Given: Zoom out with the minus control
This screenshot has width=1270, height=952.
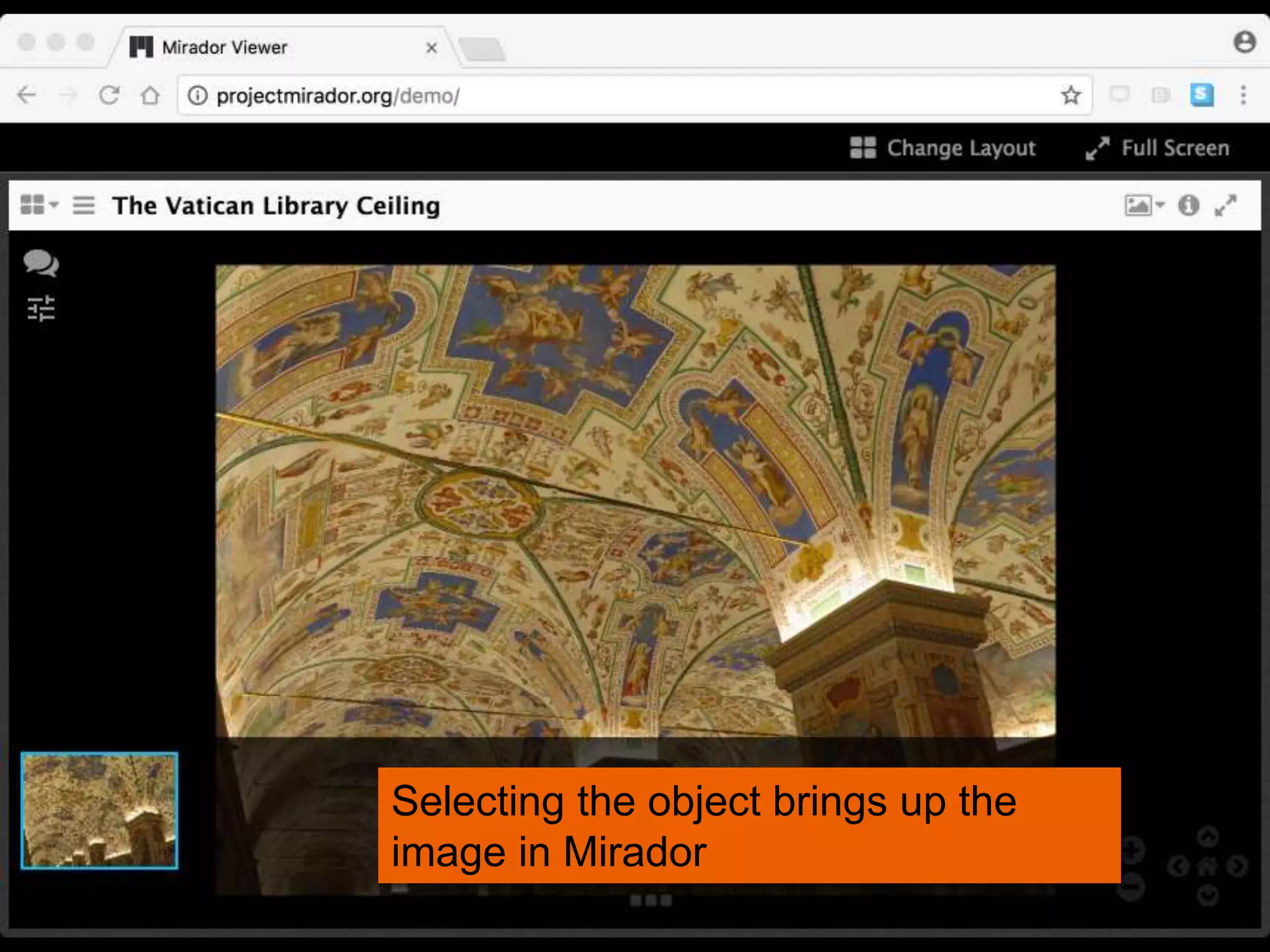Looking at the screenshot, I should click(x=1132, y=888).
